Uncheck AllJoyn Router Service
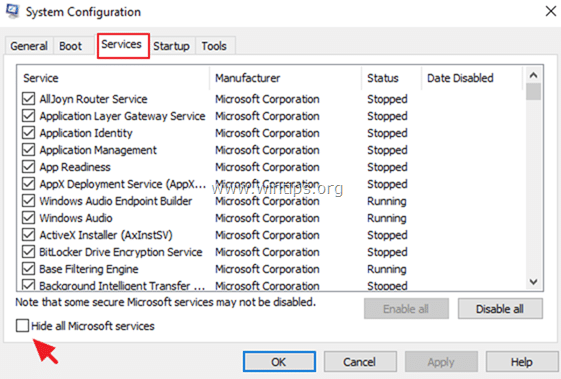 [x=28, y=98]
